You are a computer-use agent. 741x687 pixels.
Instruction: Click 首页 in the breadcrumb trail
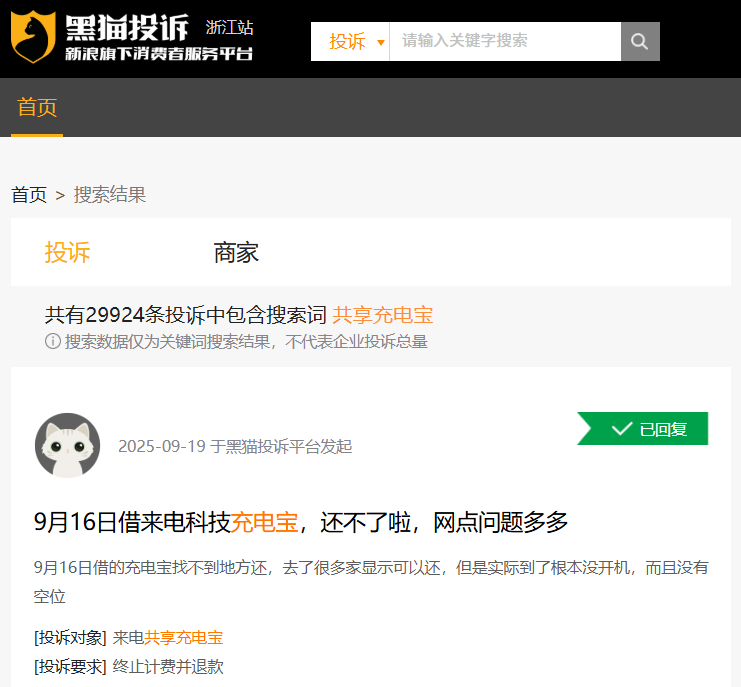(29, 195)
